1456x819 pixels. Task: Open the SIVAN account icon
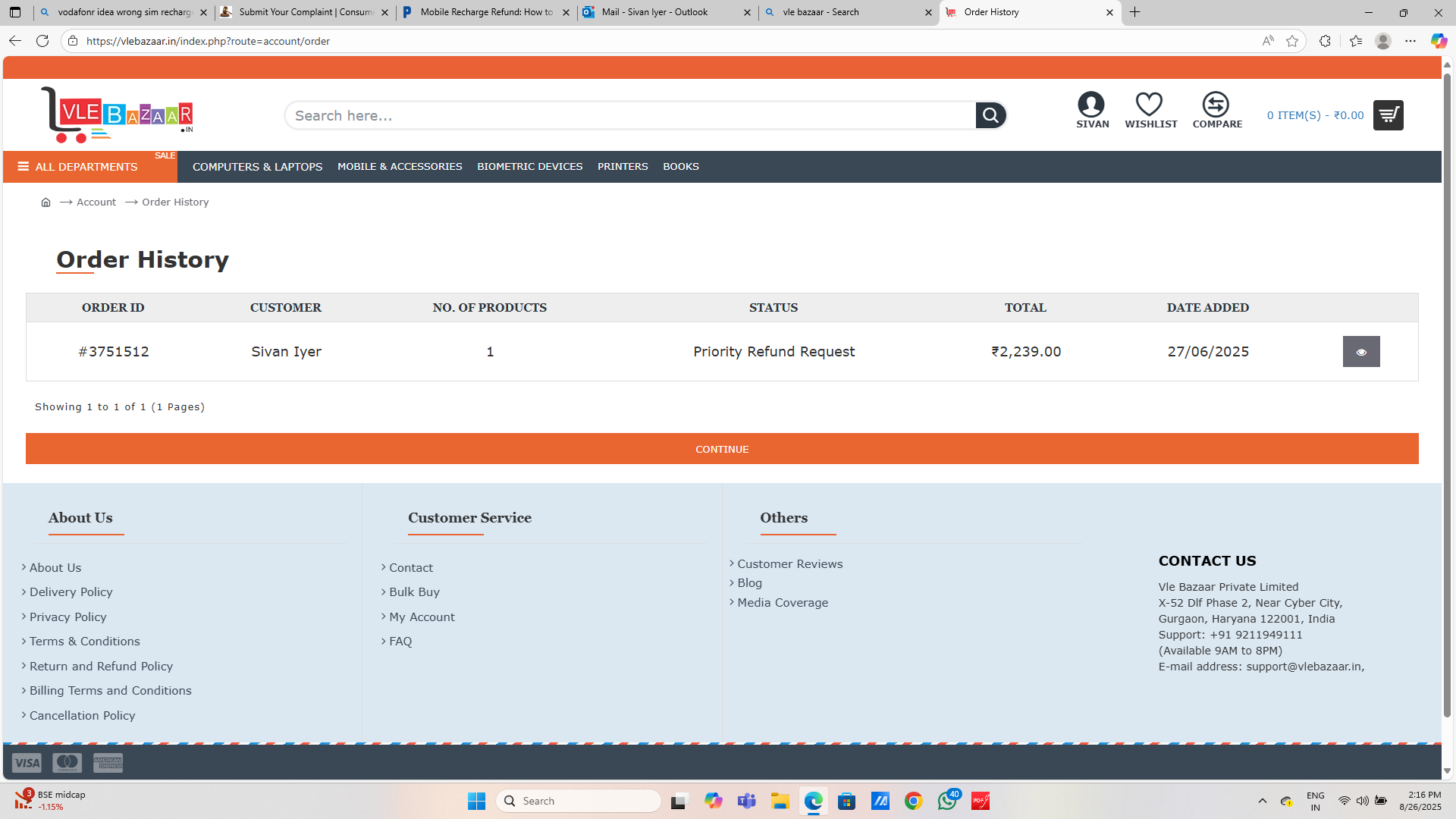pos(1091,105)
